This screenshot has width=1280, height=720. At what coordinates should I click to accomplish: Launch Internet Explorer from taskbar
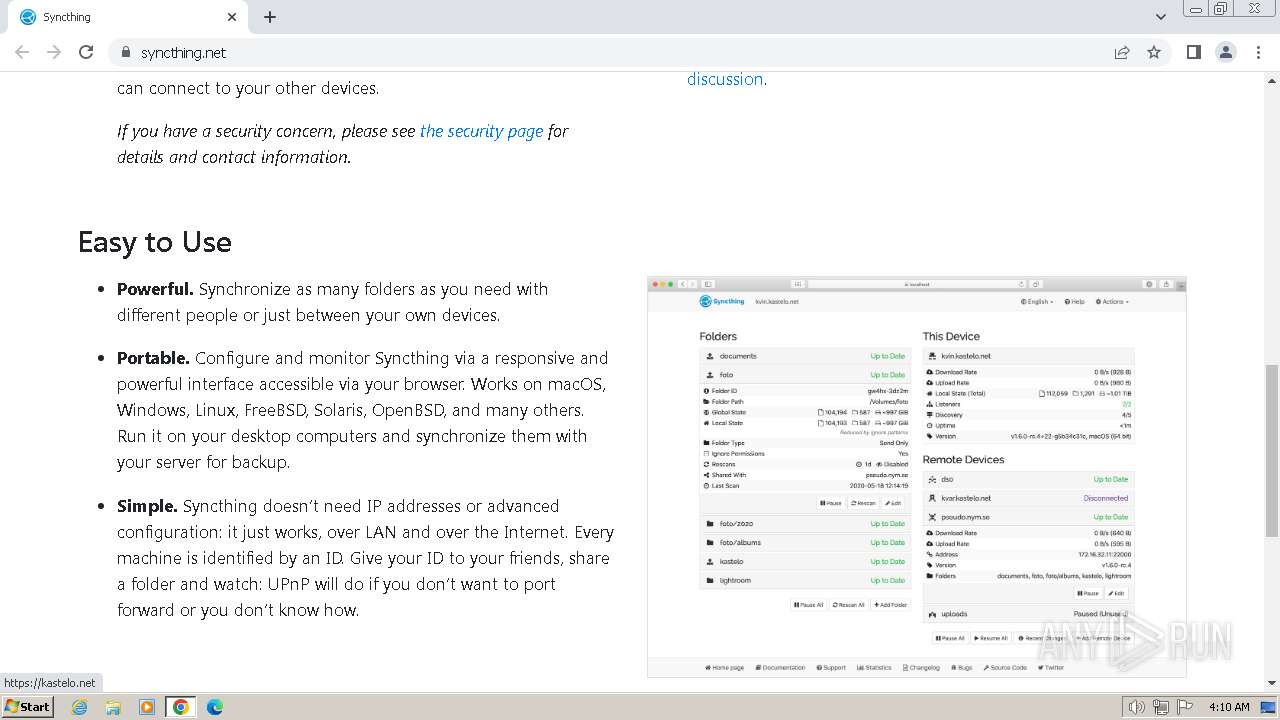pyautogui.click(x=79, y=707)
